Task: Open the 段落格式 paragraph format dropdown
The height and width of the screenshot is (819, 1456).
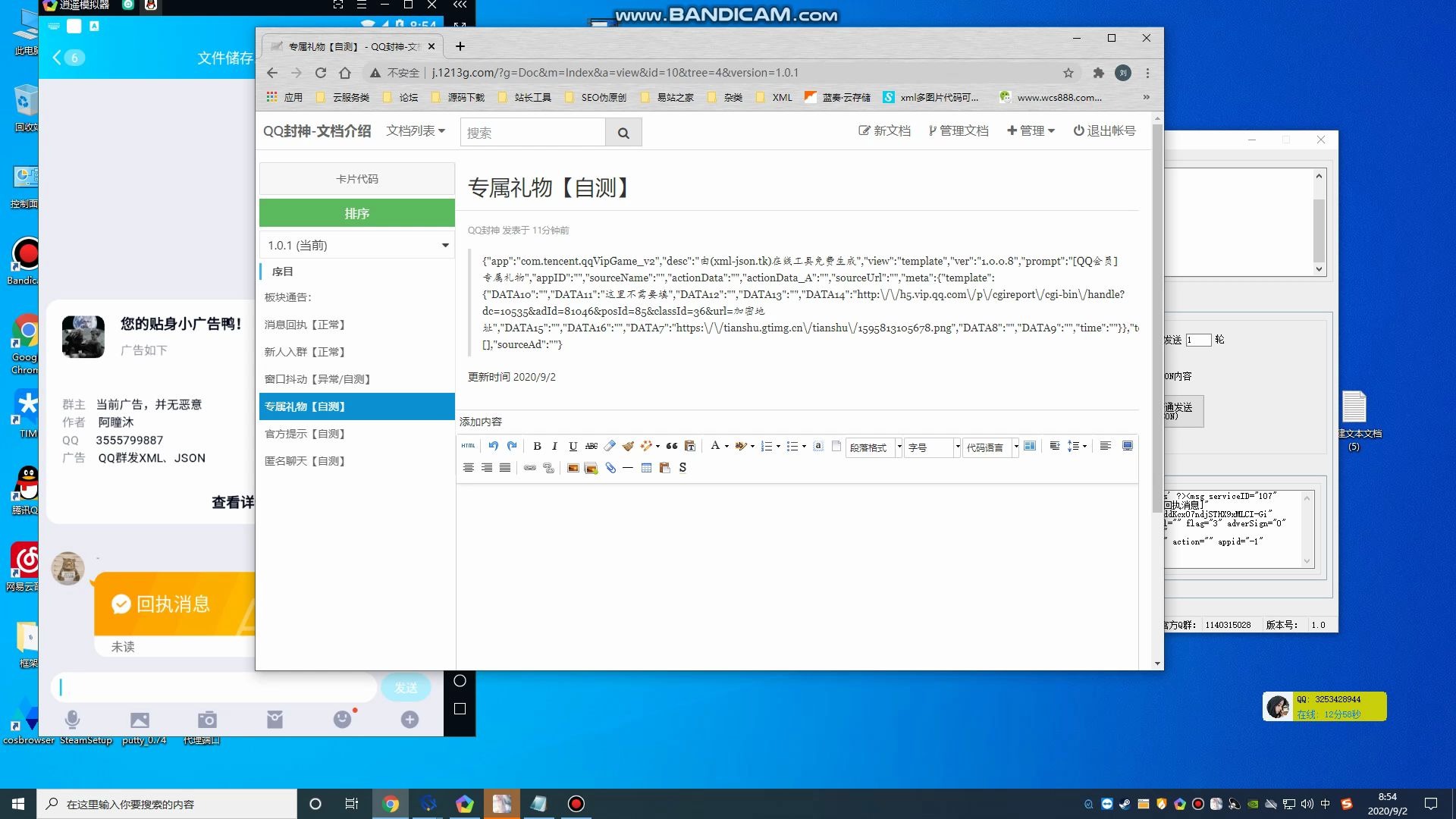Action: [x=874, y=447]
